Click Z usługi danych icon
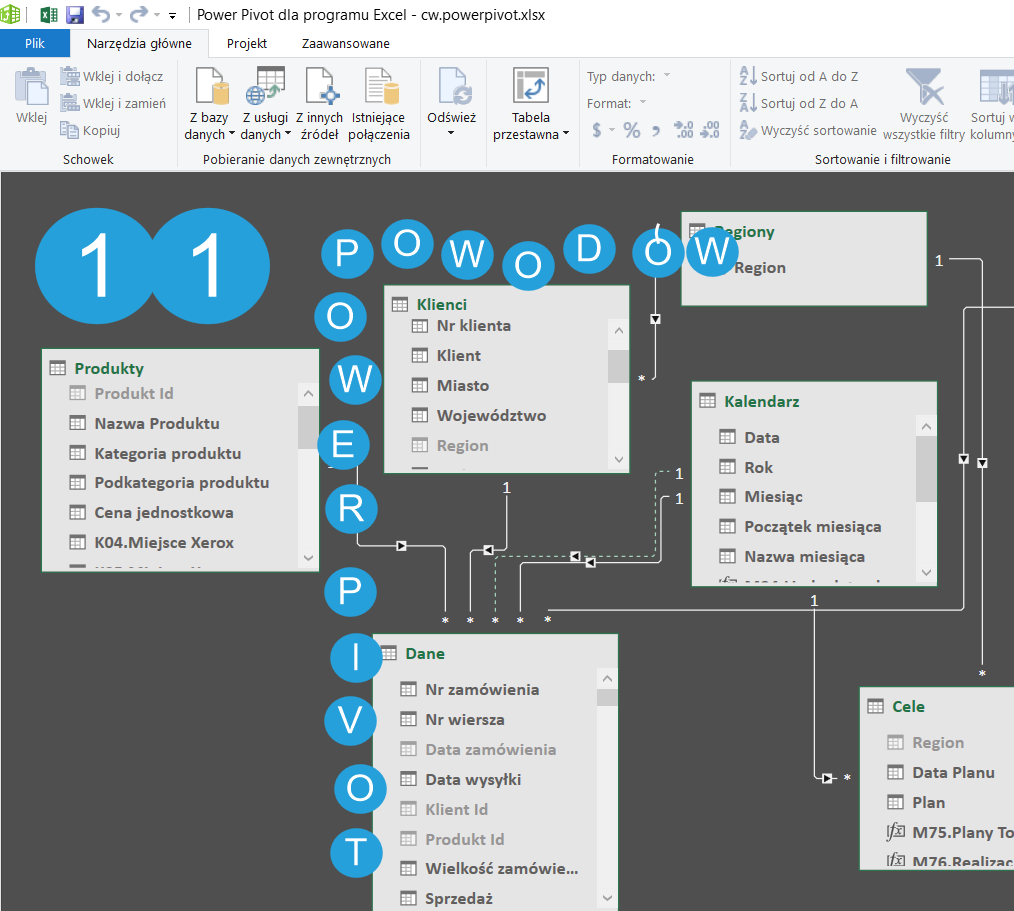Viewport: 1014px width, 911px height. (x=266, y=87)
